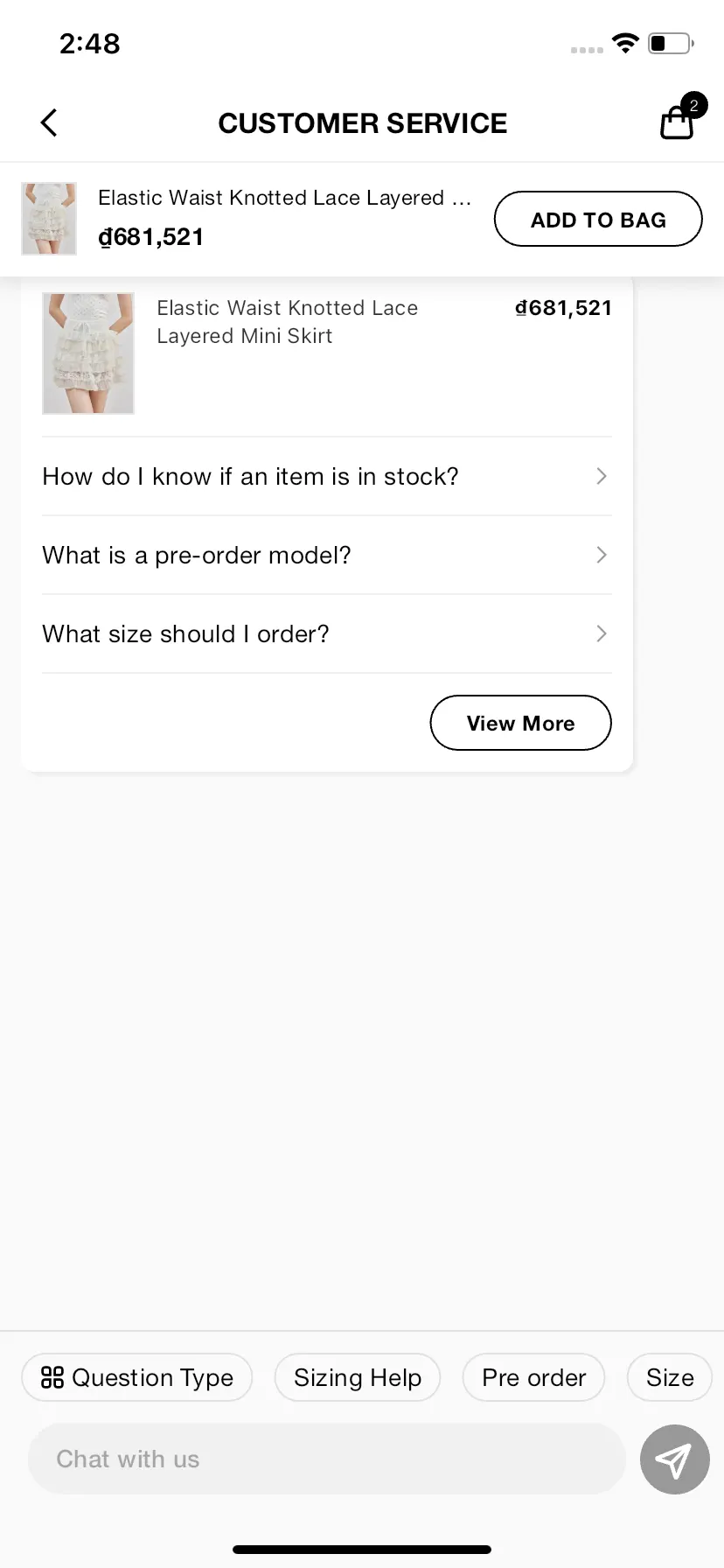Select the Sizing Help chip
The width and height of the screenshot is (724, 1568).
pyautogui.click(x=358, y=1377)
